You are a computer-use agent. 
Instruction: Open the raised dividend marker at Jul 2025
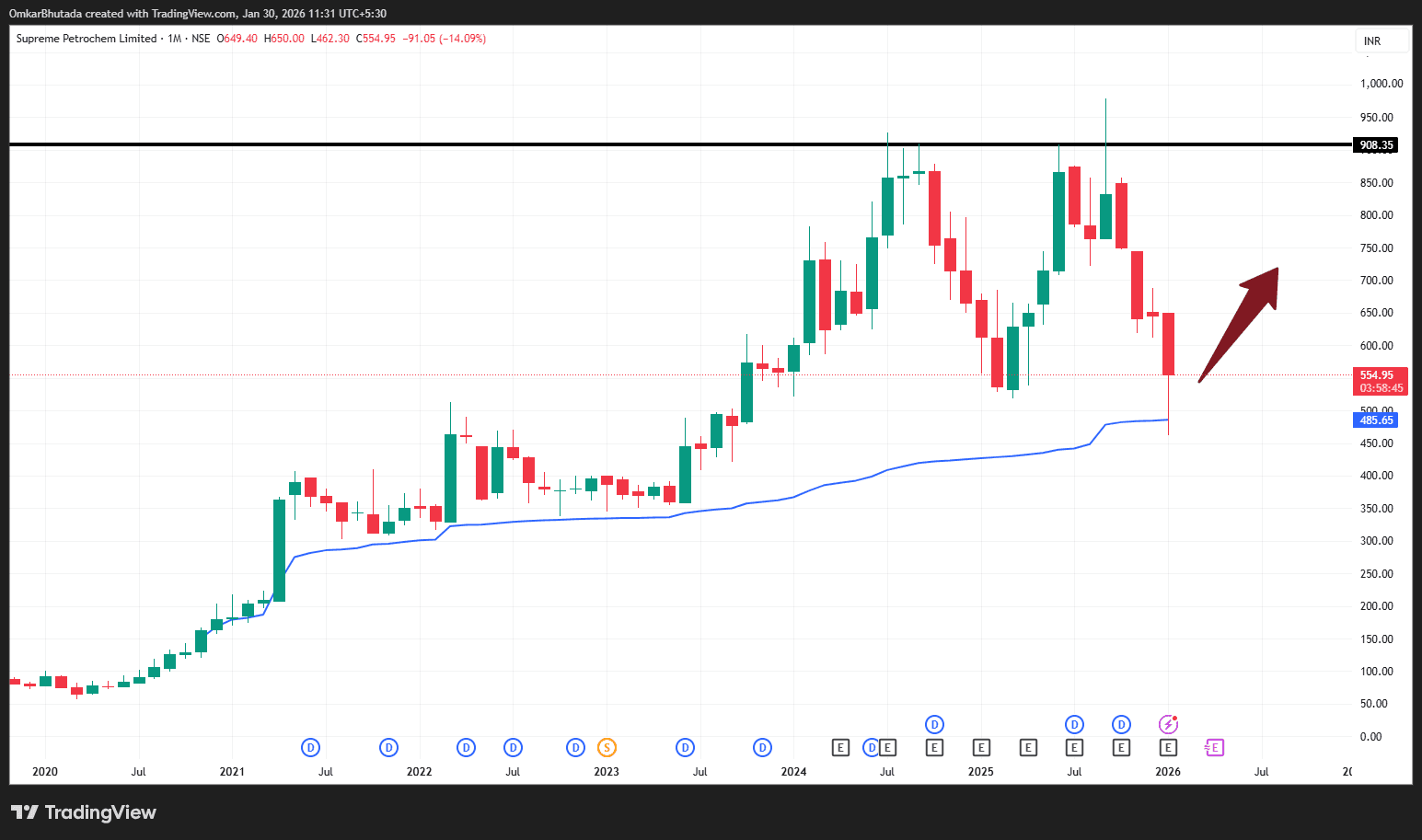(1074, 724)
